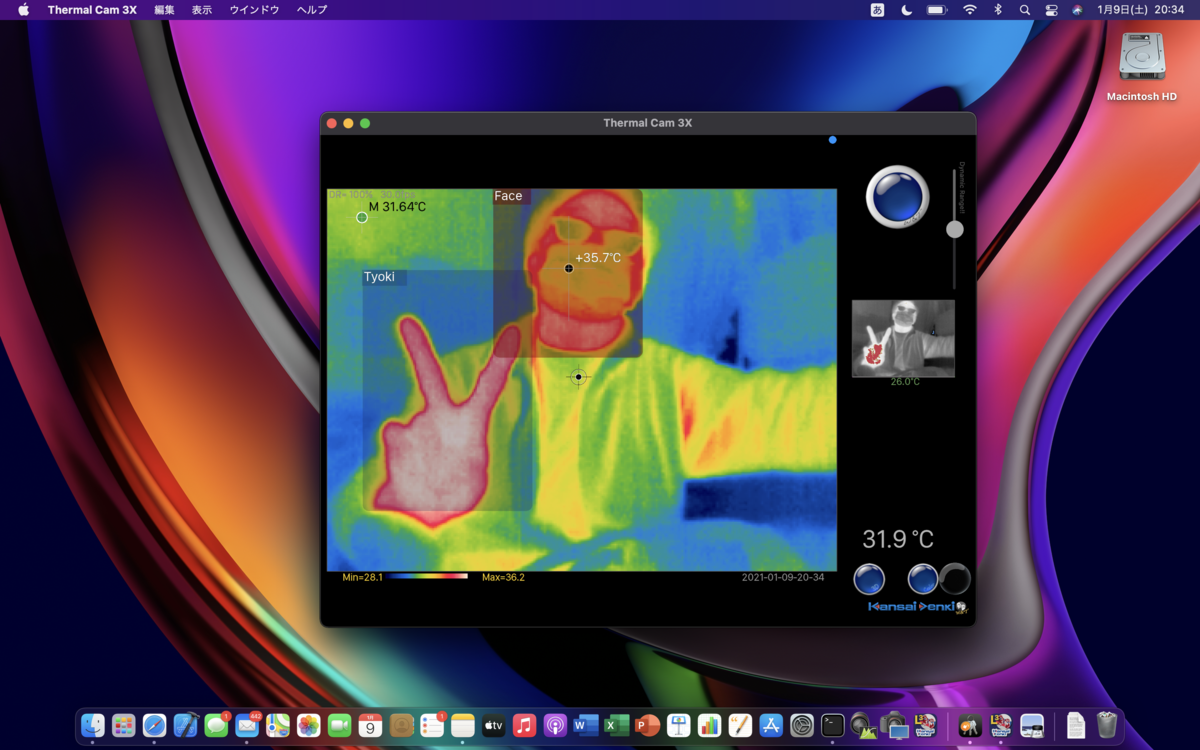Click the grayscale camera preview thumbnail

(x=903, y=338)
